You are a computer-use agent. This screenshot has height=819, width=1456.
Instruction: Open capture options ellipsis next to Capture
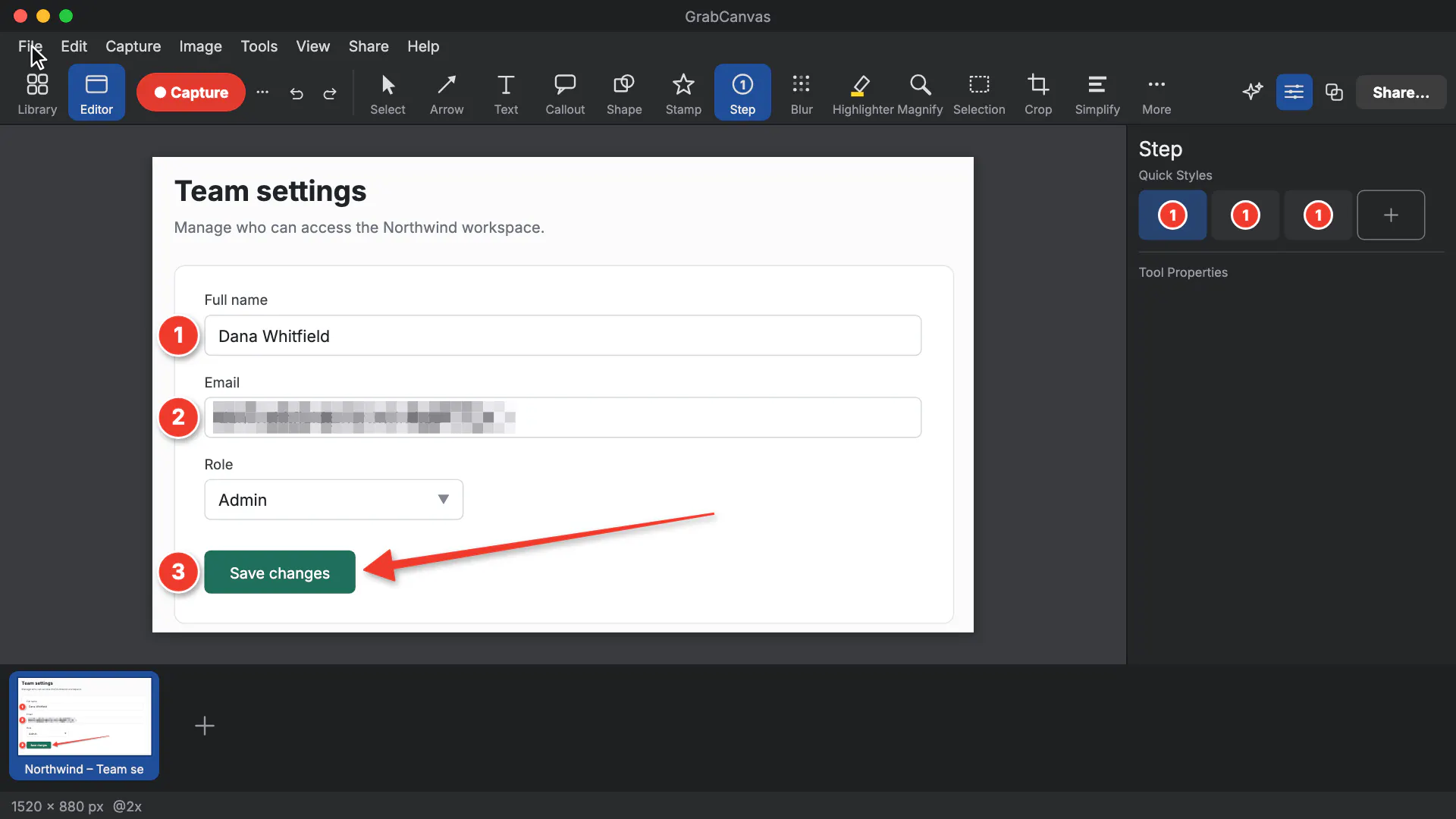pos(262,93)
